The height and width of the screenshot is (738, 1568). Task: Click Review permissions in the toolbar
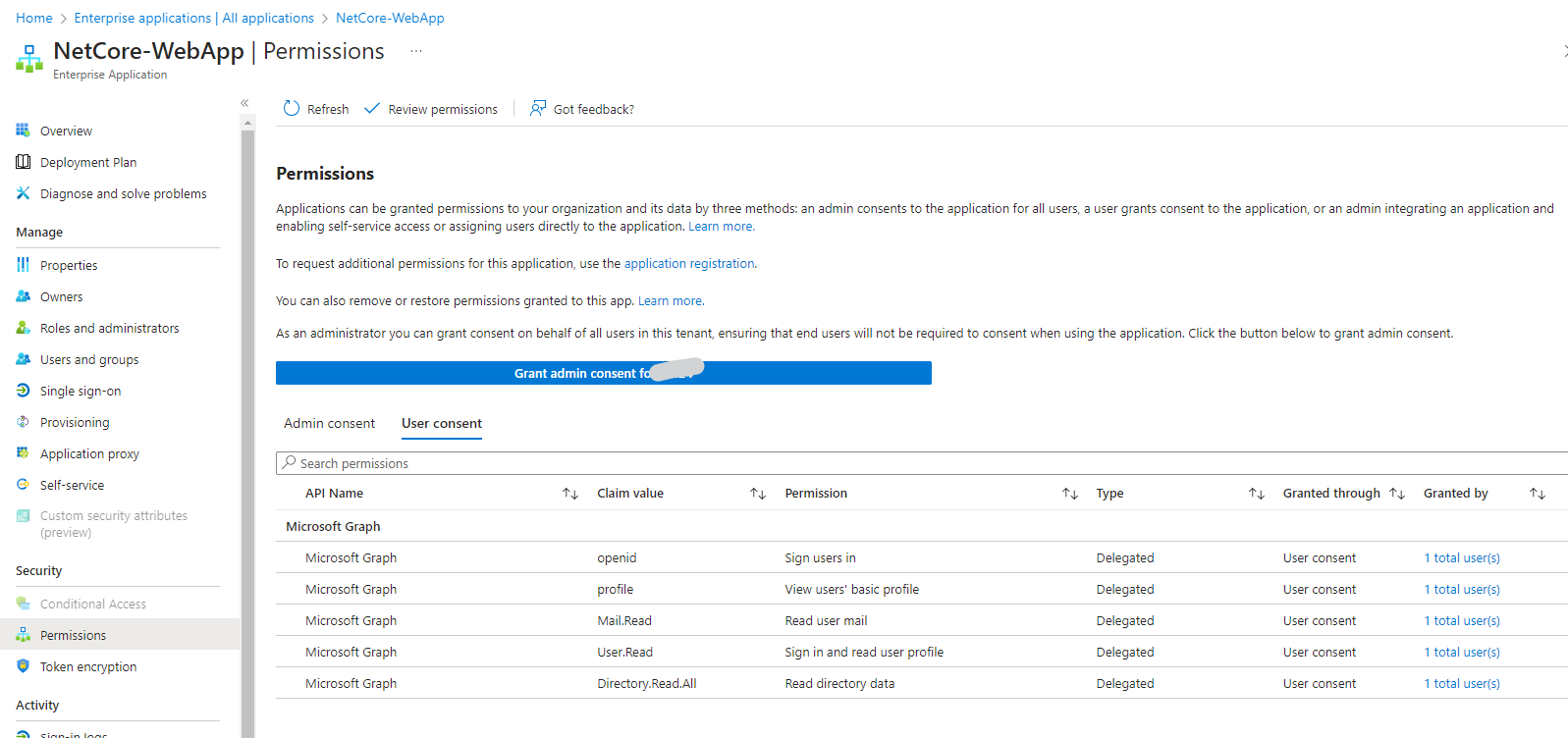(x=431, y=109)
